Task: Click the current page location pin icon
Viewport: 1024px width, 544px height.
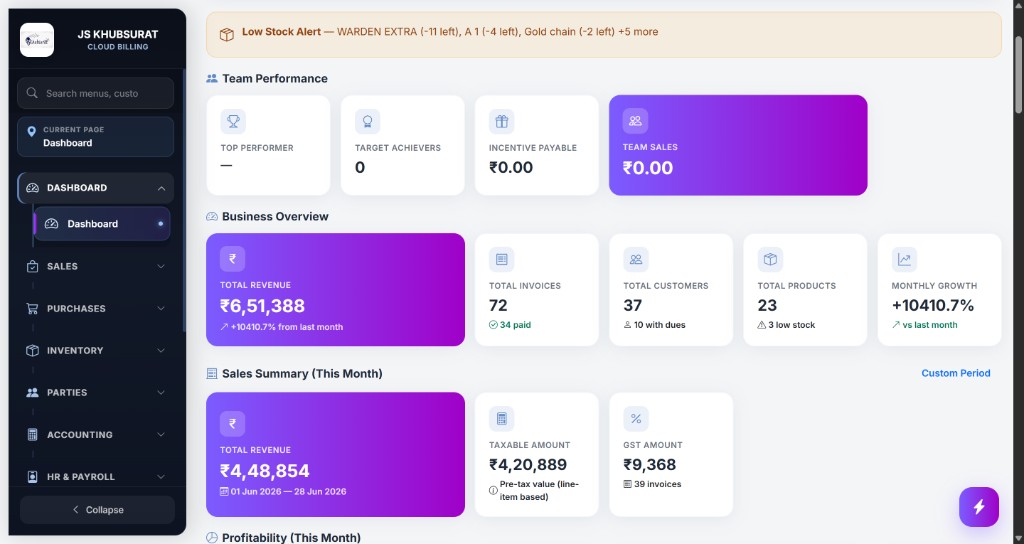Action: tap(31, 132)
